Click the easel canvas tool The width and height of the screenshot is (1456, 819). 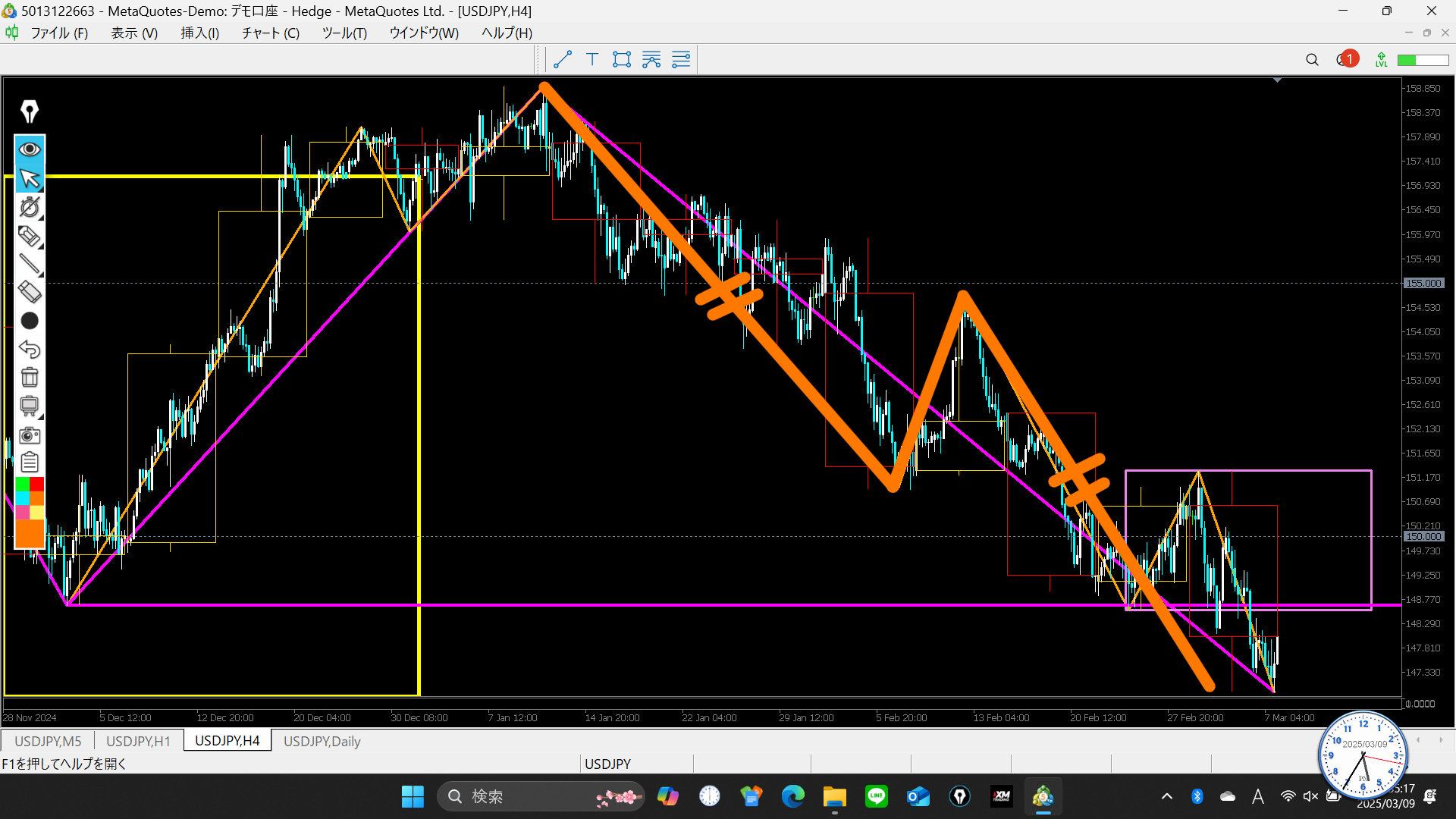30,406
